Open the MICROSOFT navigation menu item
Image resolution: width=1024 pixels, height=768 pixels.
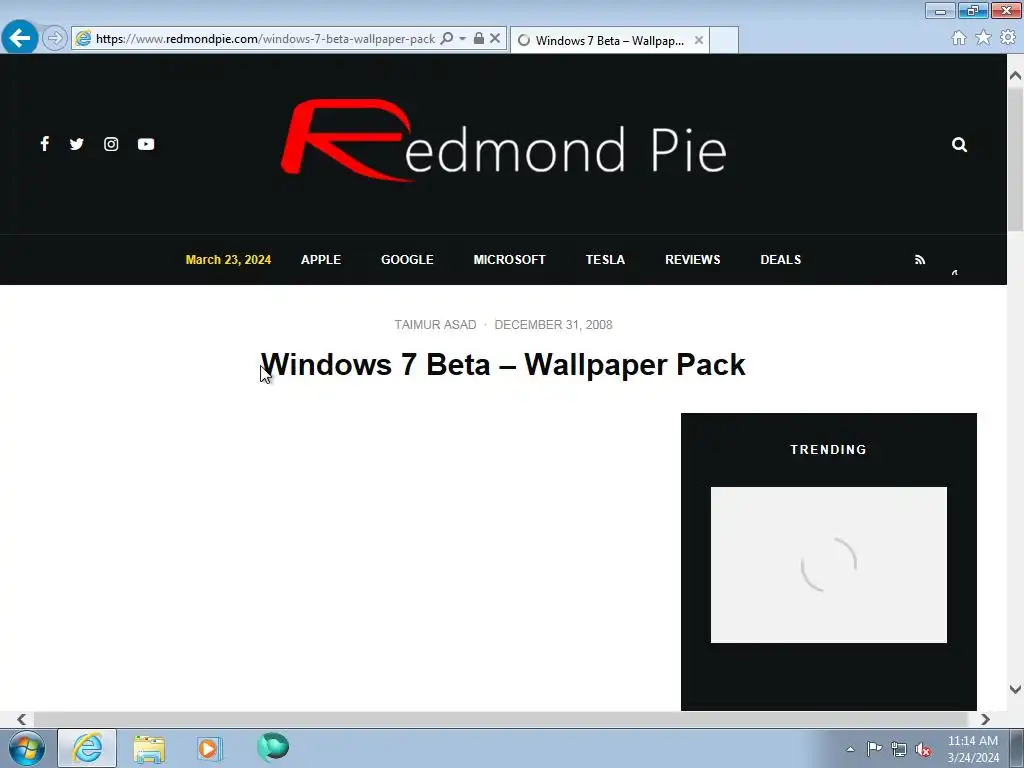tap(509, 260)
